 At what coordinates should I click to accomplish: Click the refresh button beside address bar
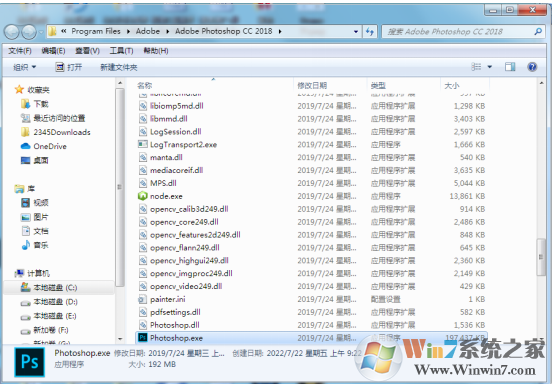pyautogui.click(x=370, y=31)
